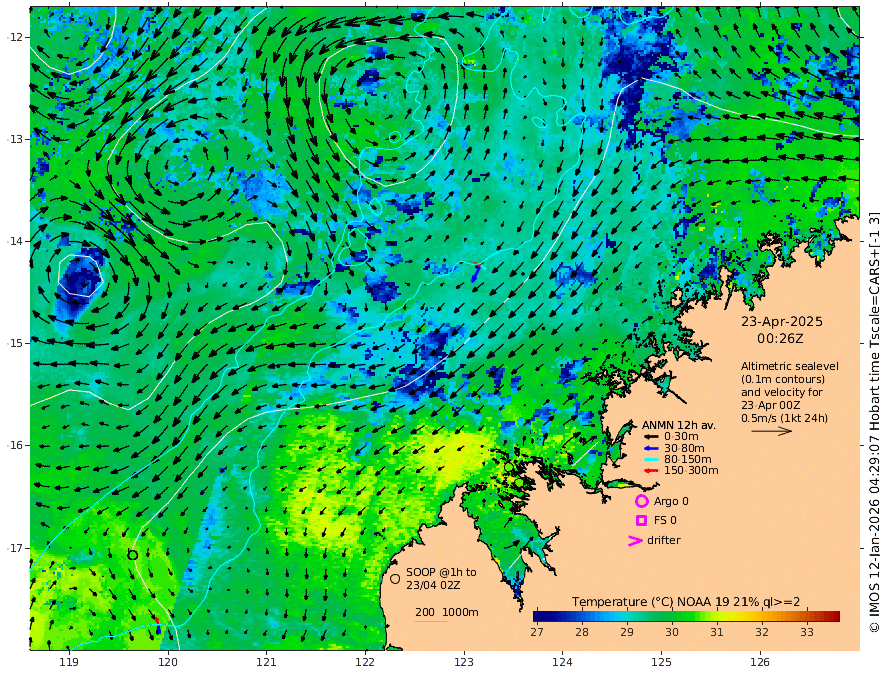The height and width of the screenshot is (680, 880).
Task: Click the magenta Argo circle symbol
Action: pos(641,501)
